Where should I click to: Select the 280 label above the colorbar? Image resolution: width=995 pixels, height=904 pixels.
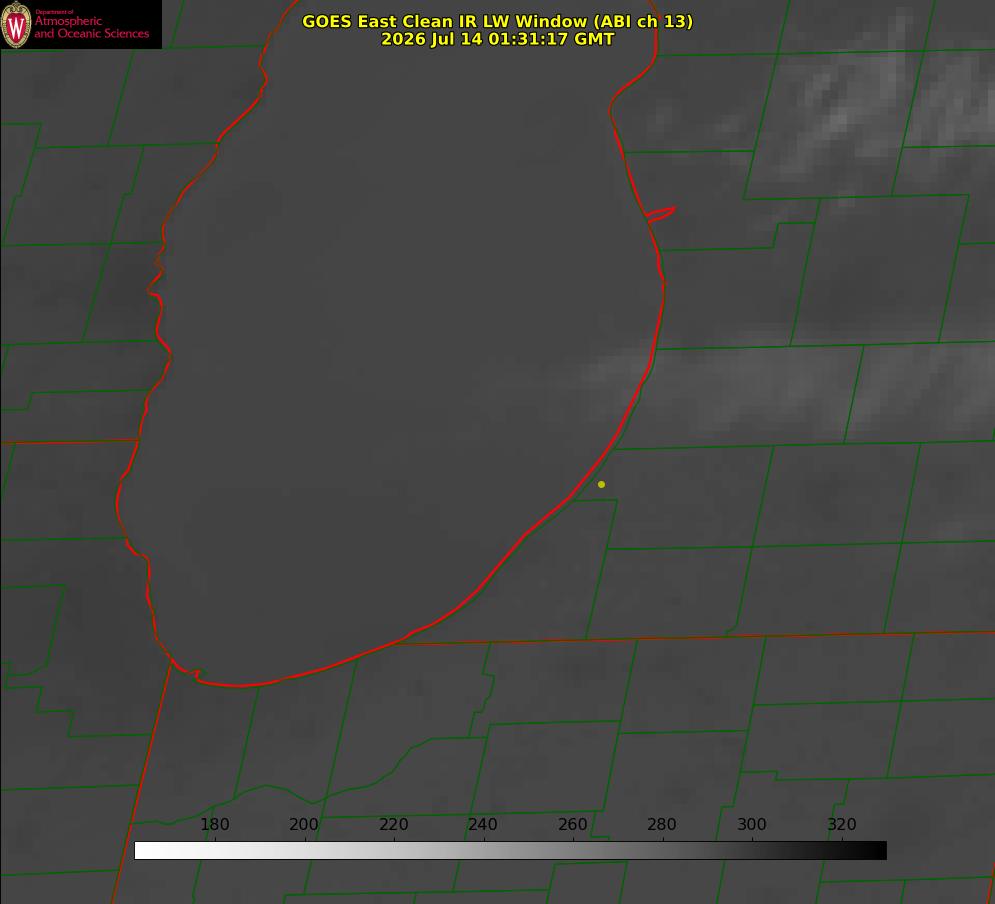662,824
